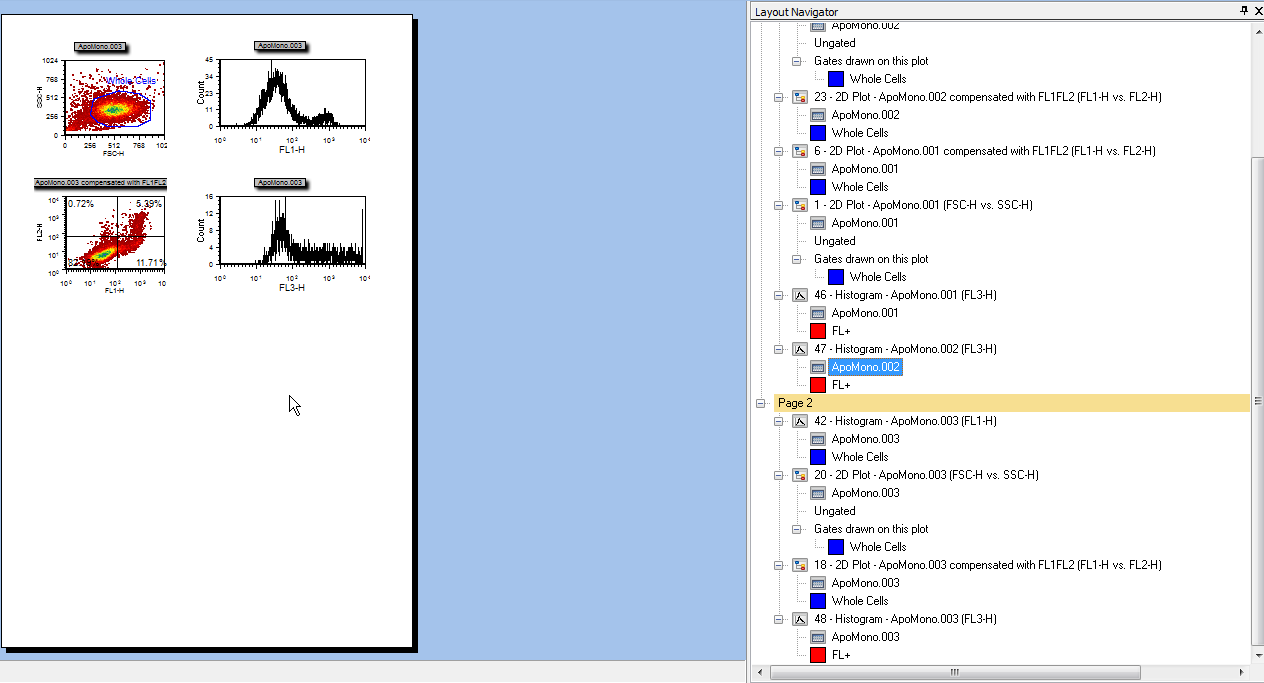The width and height of the screenshot is (1264, 683).
Task: Click the histogram icon for item 48
Action: [x=799, y=619]
